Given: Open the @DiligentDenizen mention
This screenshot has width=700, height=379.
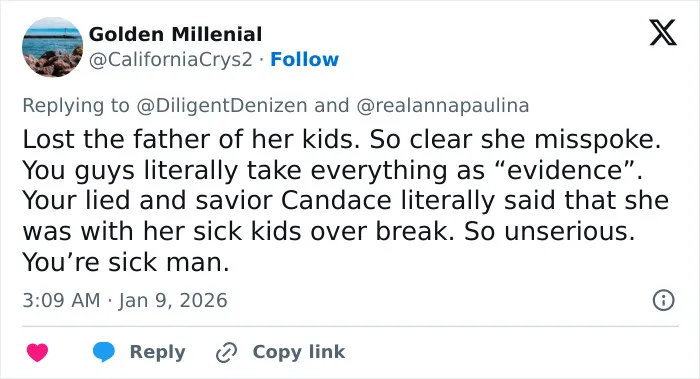Looking at the screenshot, I should click(x=221, y=106).
